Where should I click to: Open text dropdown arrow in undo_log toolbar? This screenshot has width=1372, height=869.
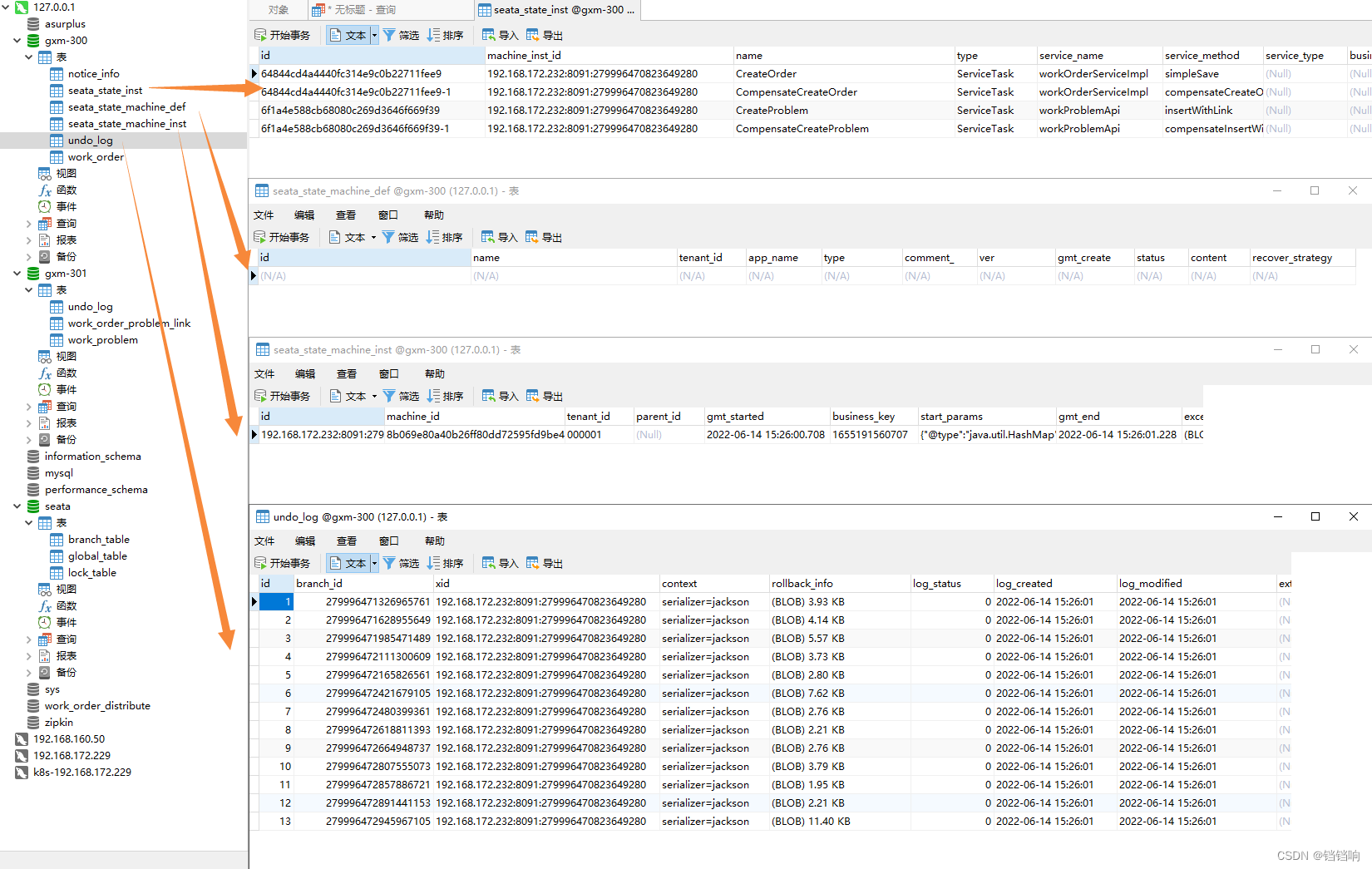point(374,563)
